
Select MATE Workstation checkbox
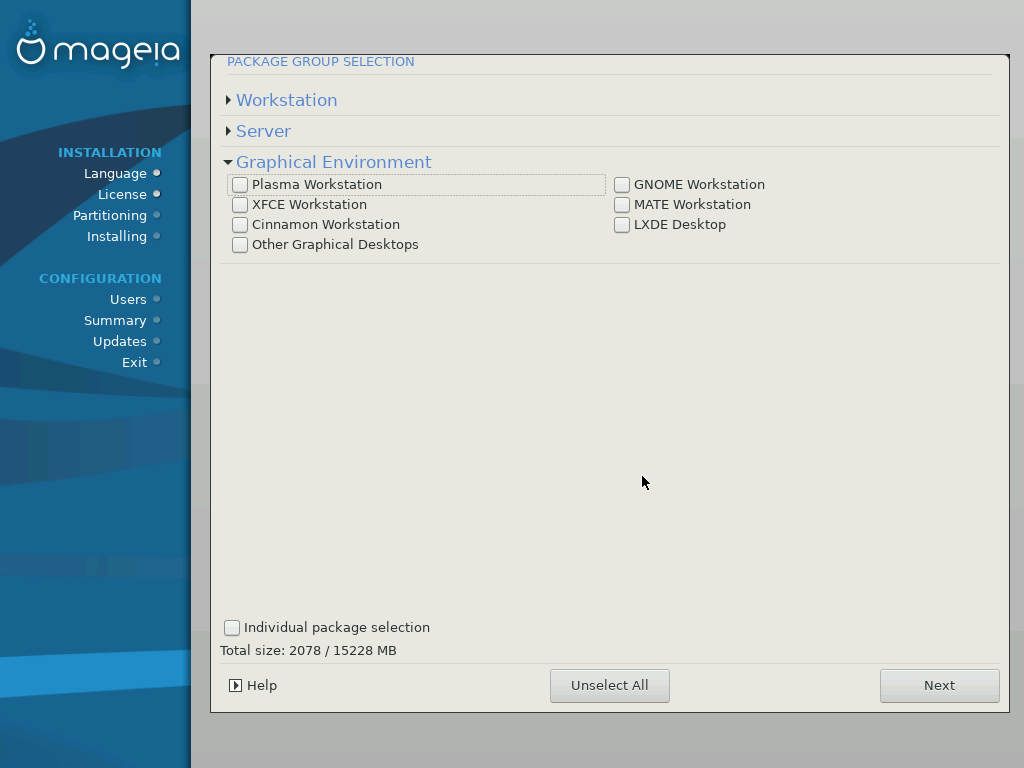pos(622,205)
